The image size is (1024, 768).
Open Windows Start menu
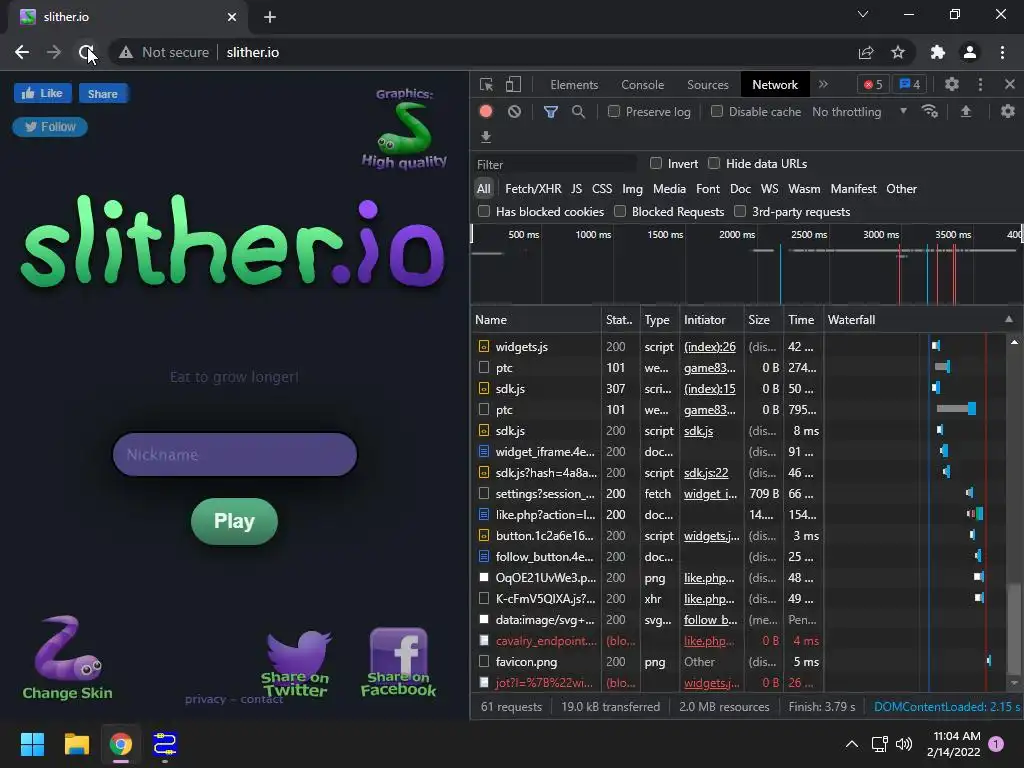click(33, 744)
